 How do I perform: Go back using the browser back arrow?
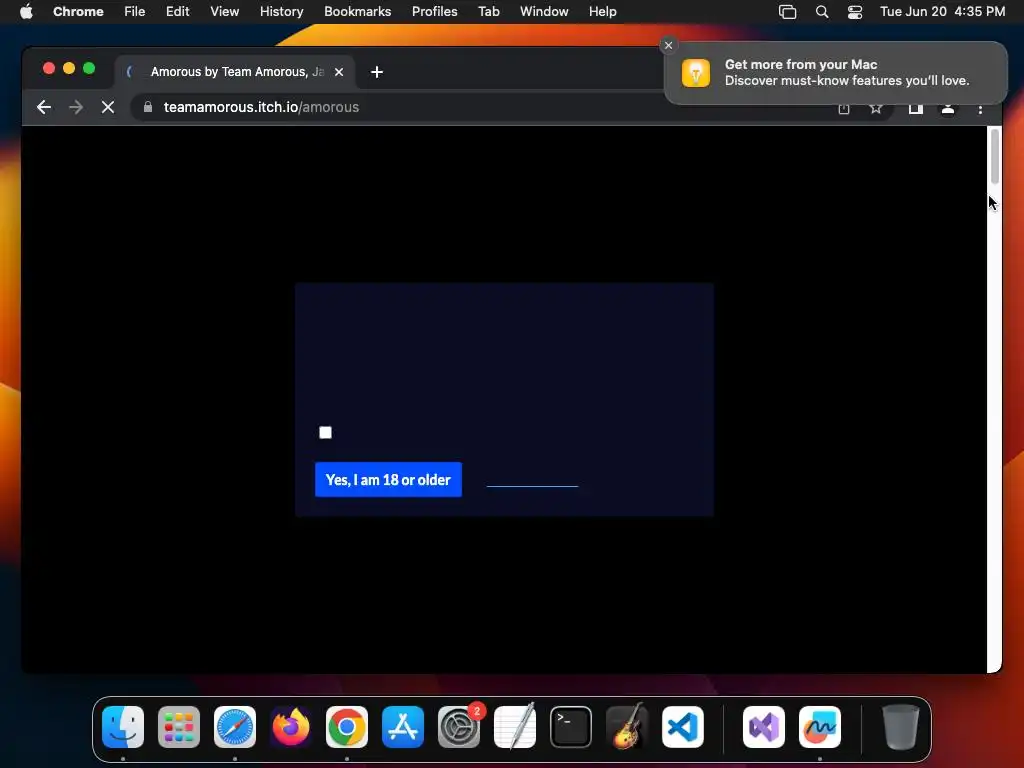[x=44, y=107]
